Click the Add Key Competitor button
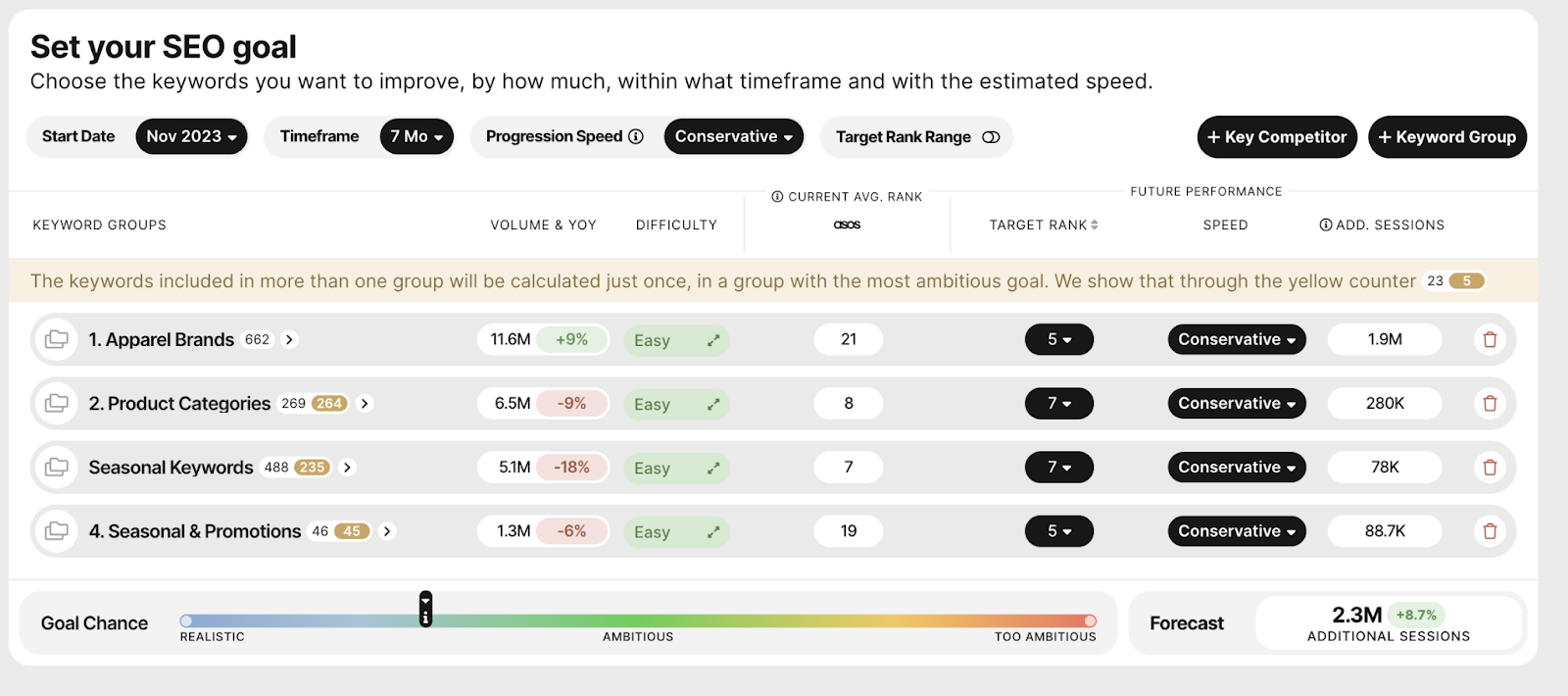Viewport: 1568px width, 696px height. click(x=1276, y=137)
